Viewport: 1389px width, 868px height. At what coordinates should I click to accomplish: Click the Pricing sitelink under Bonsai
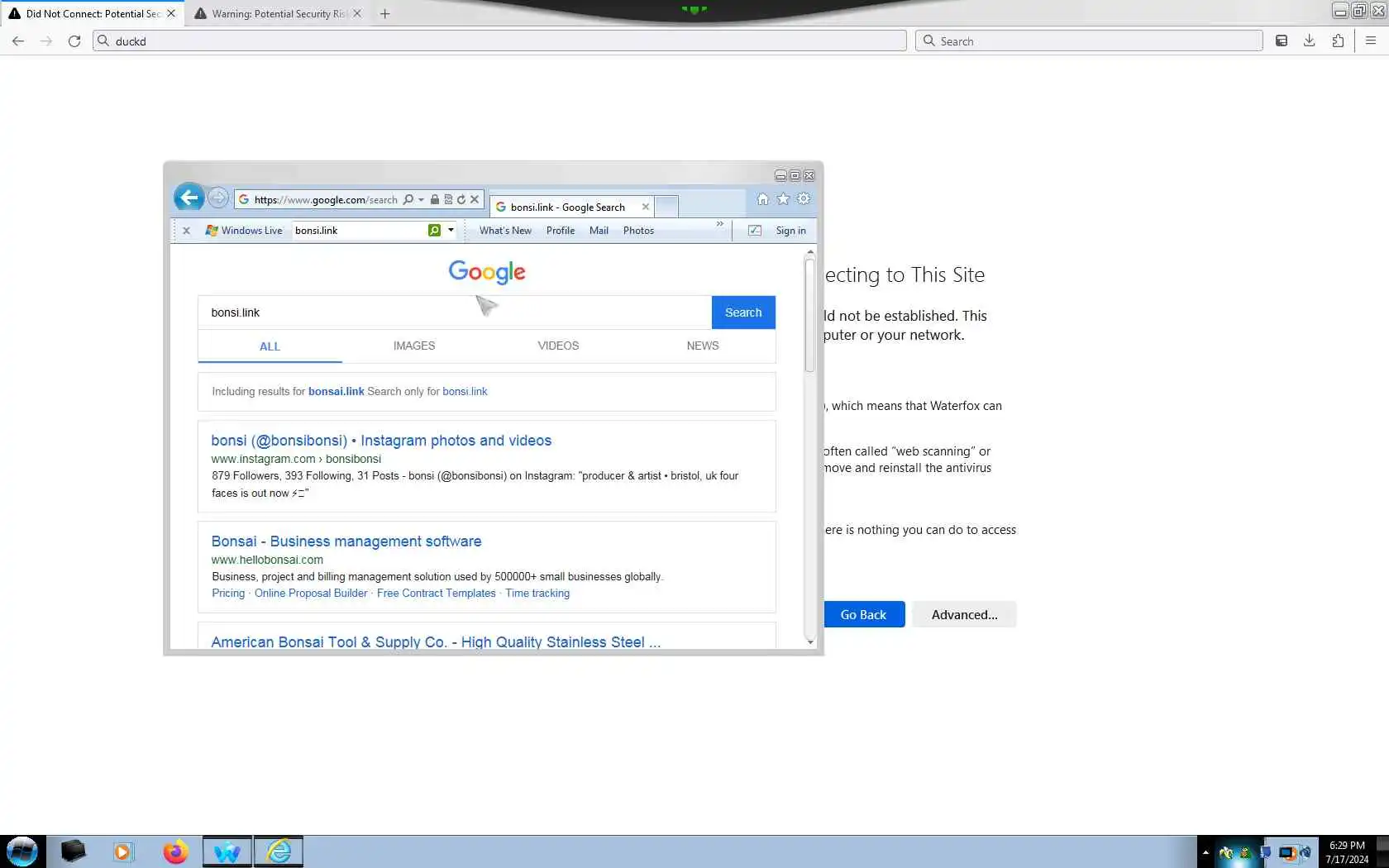228,593
